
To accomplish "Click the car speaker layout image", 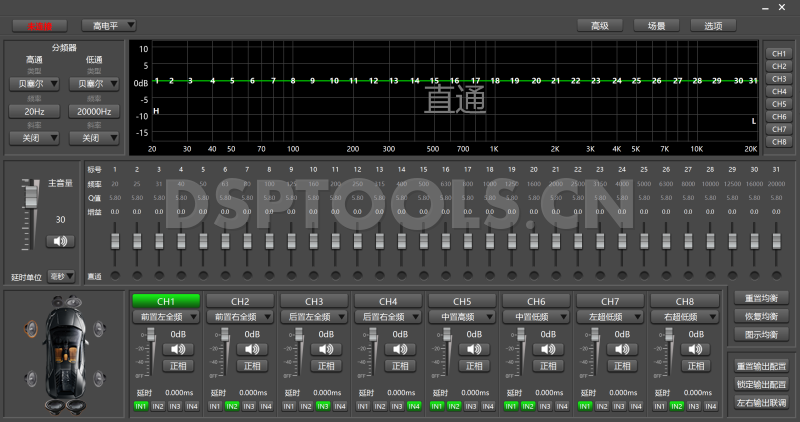I will pyautogui.click(x=66, y=353).
